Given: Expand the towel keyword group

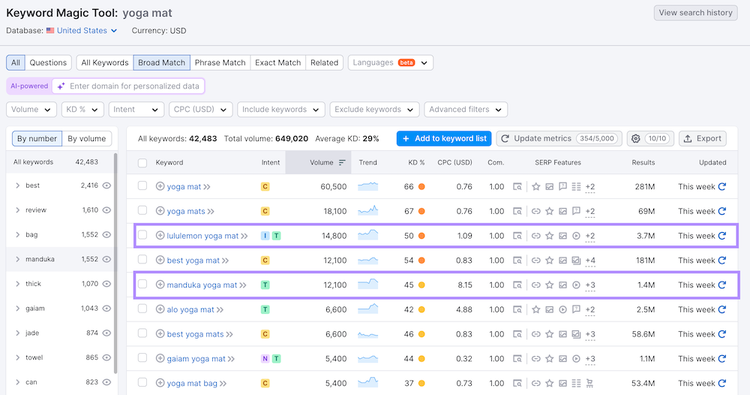Looking at the screenshot, I should pos(18,357).
